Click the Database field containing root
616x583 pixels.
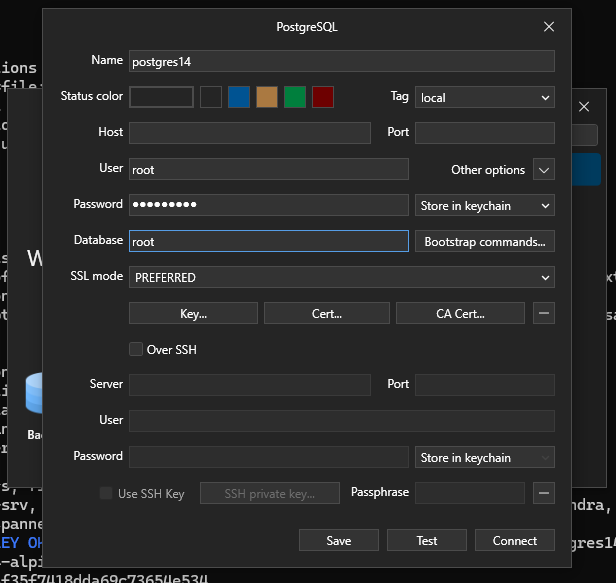[269, 241]
